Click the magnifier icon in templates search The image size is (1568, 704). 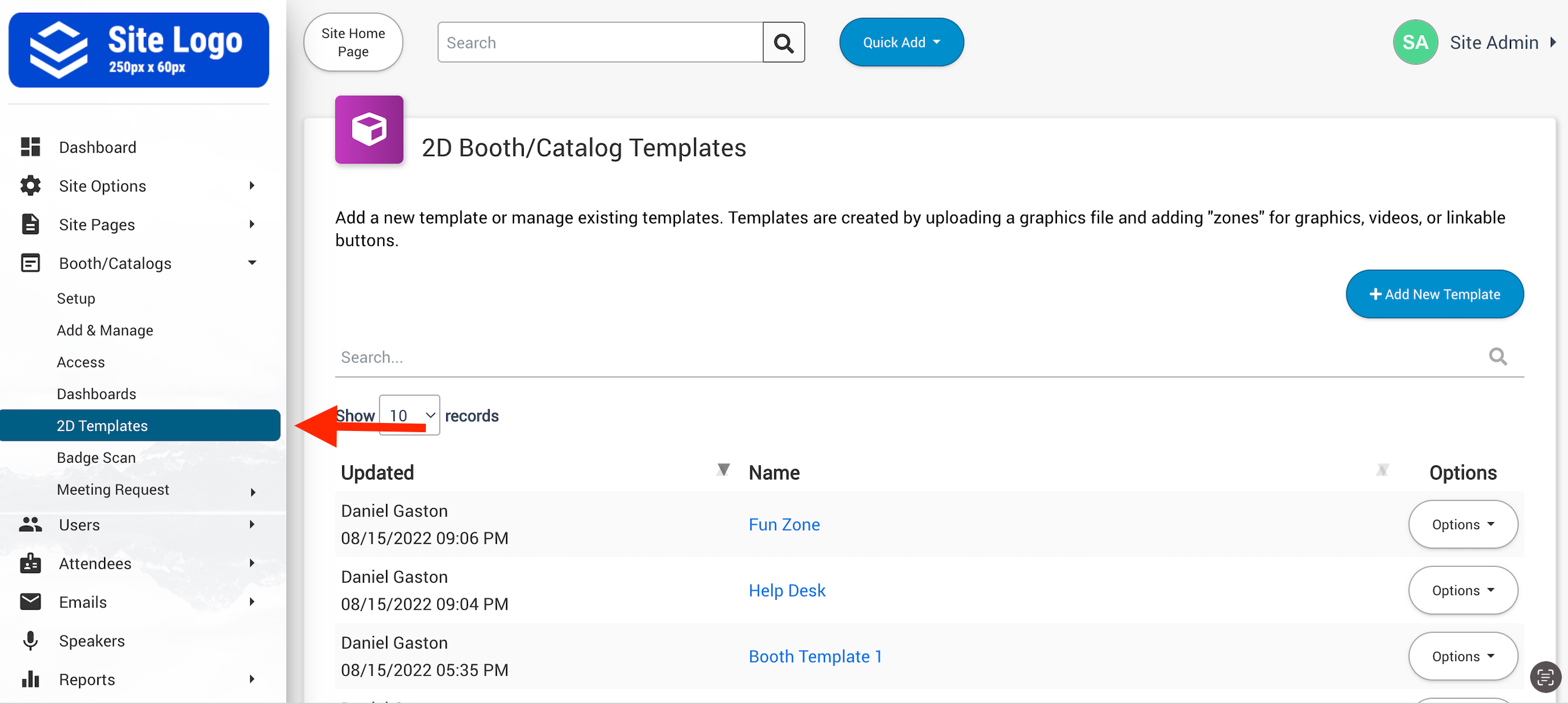[x=1498, y=356]
